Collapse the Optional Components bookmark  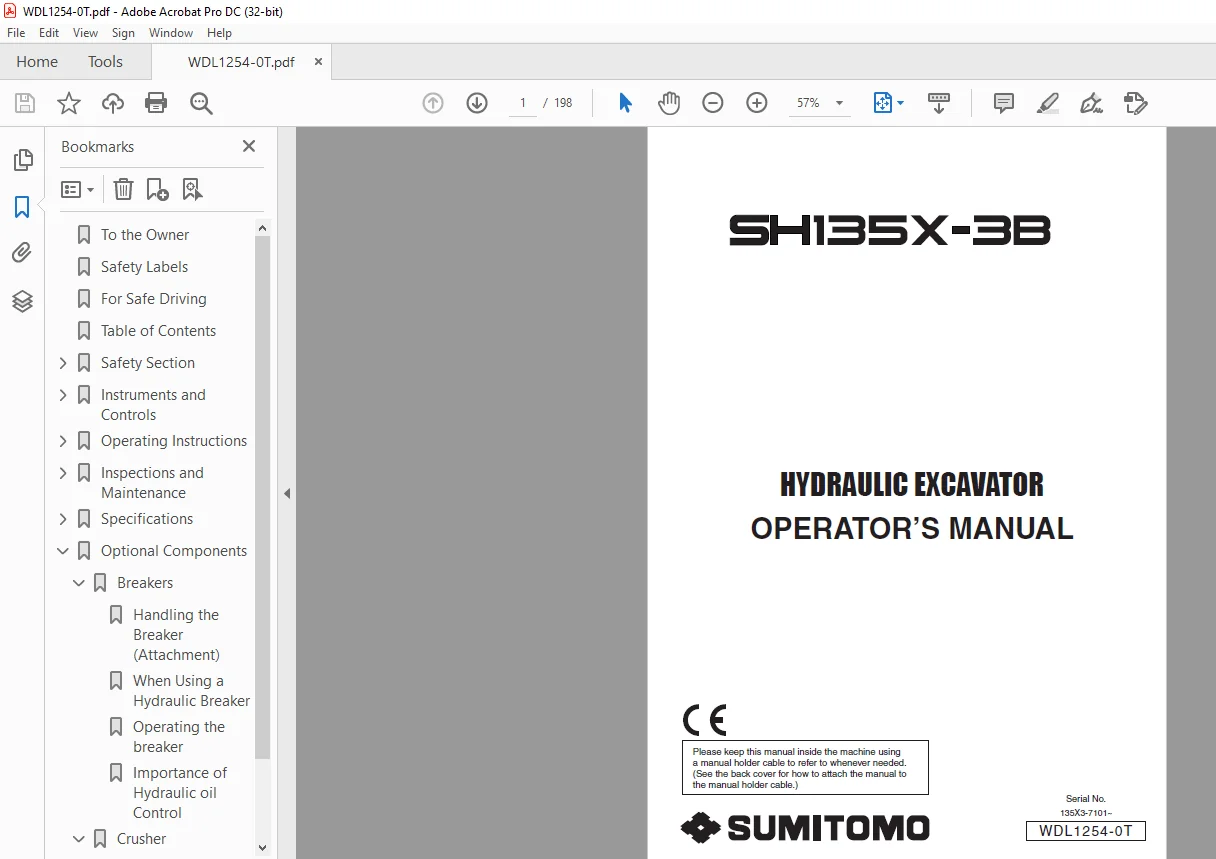tap(63, 551)
